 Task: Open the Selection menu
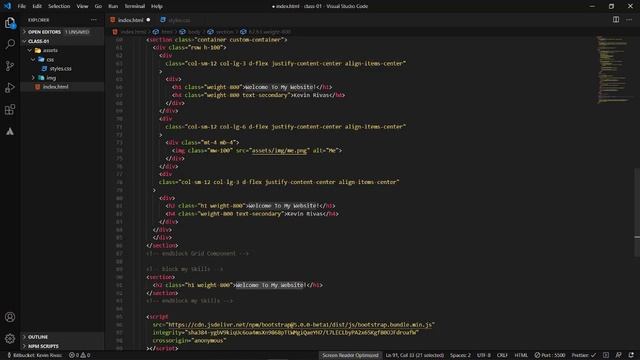point(59,6)
